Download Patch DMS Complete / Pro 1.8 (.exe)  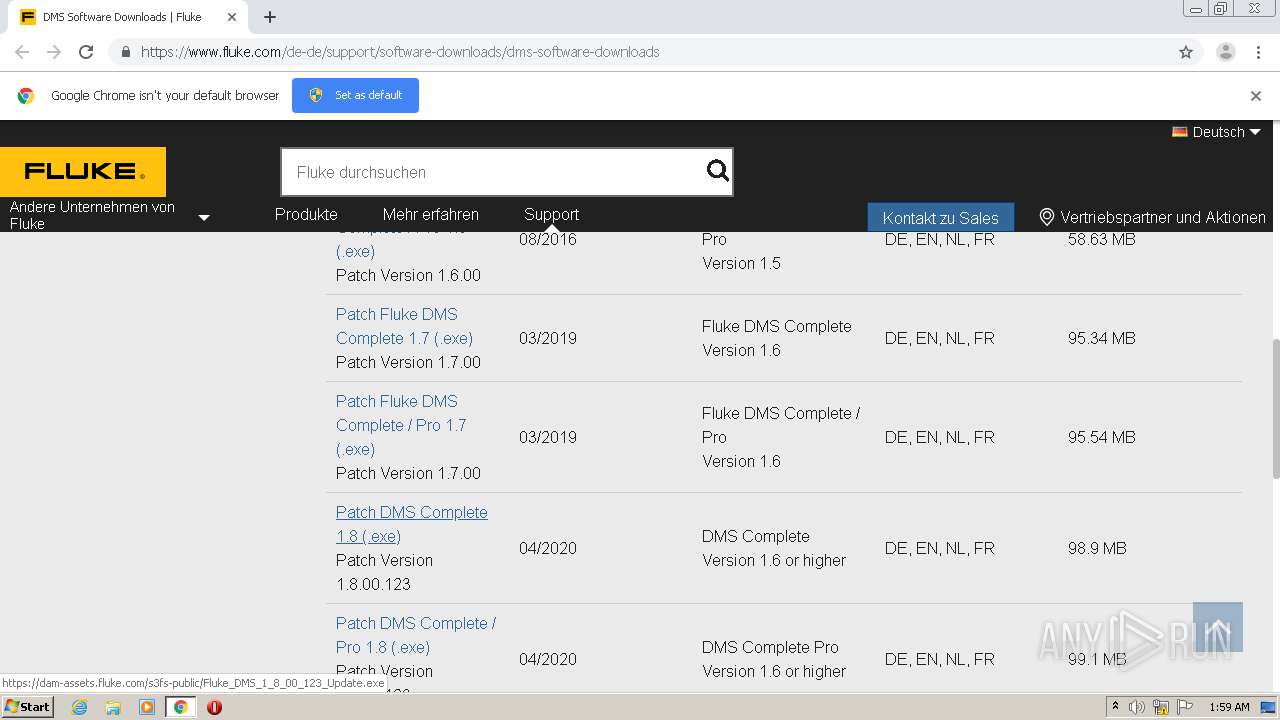click(416, 635)
